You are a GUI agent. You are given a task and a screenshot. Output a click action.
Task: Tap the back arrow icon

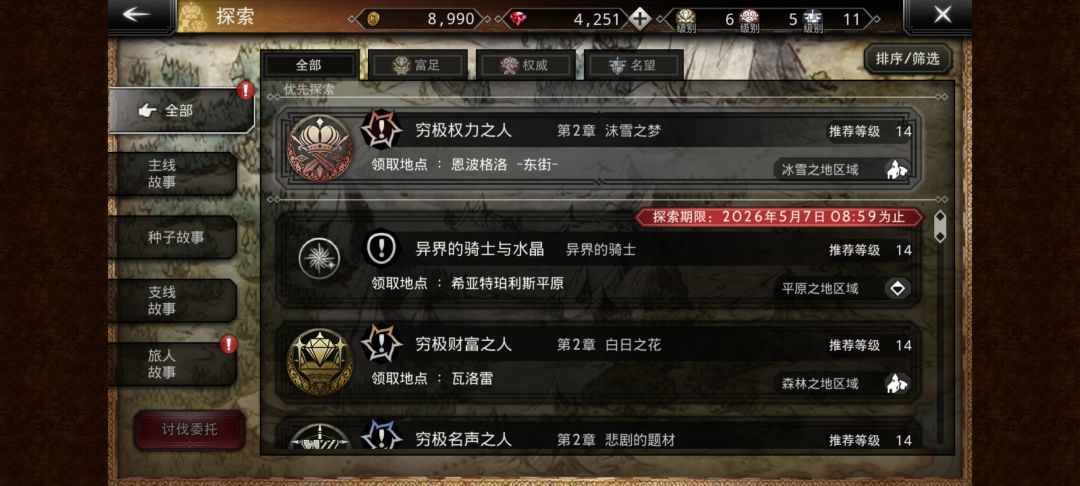tap(136, 14)
